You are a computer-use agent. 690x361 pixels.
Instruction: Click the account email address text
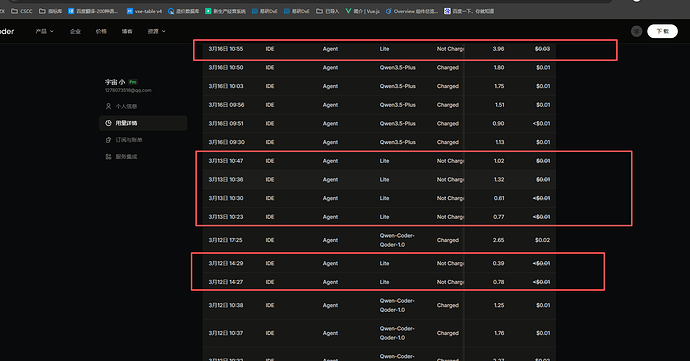(128, 90)
